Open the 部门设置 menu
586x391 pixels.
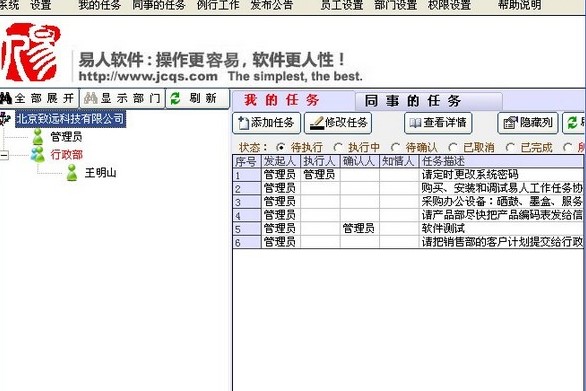click(x=396, y=5)
